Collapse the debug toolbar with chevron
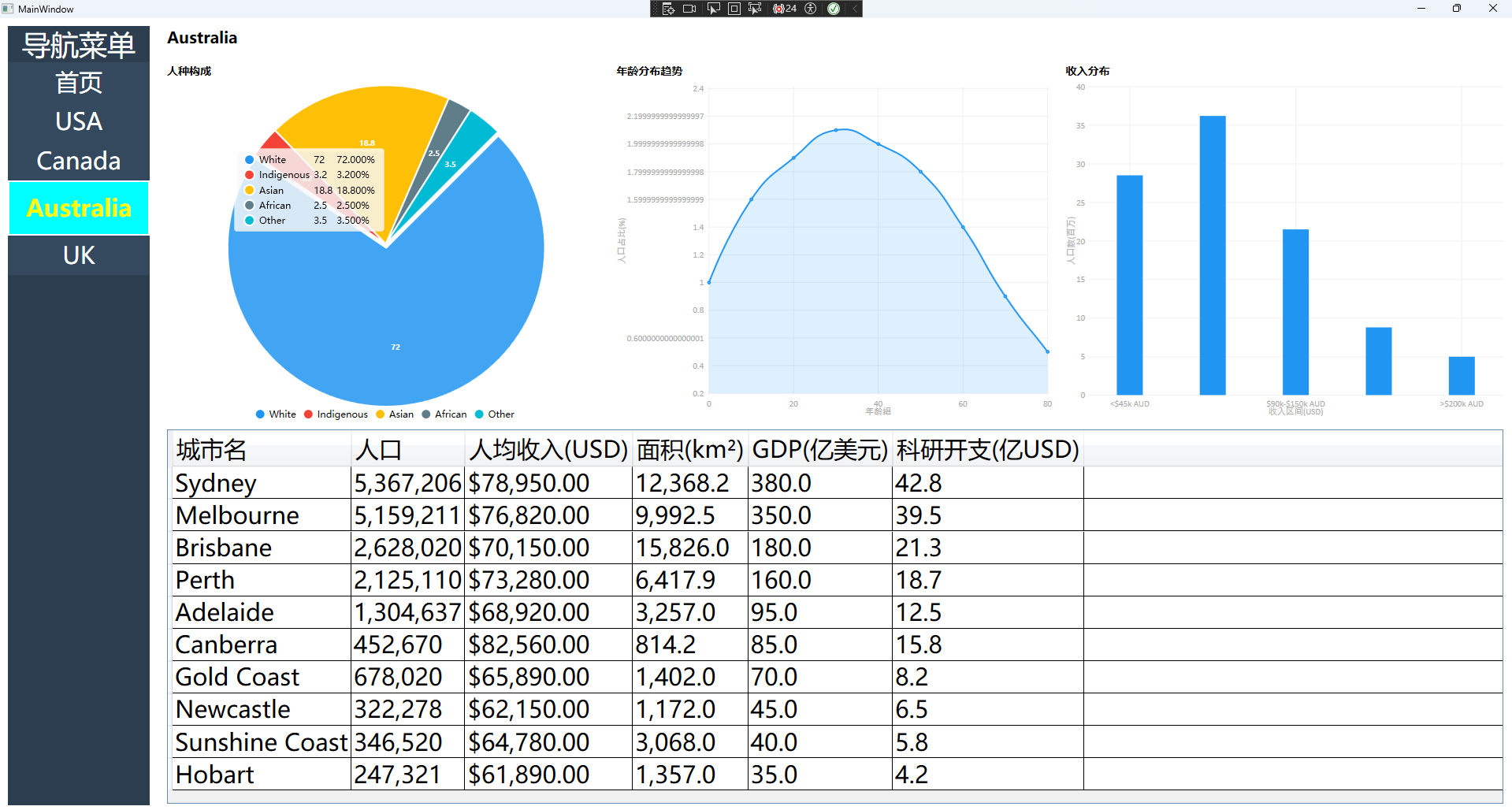The width and height of the screenshot is (1512, 810). 855,9
